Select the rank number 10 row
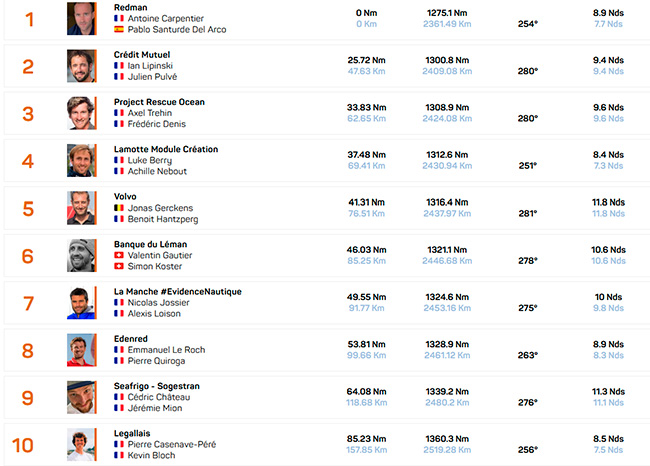 [x=327, y=444]
